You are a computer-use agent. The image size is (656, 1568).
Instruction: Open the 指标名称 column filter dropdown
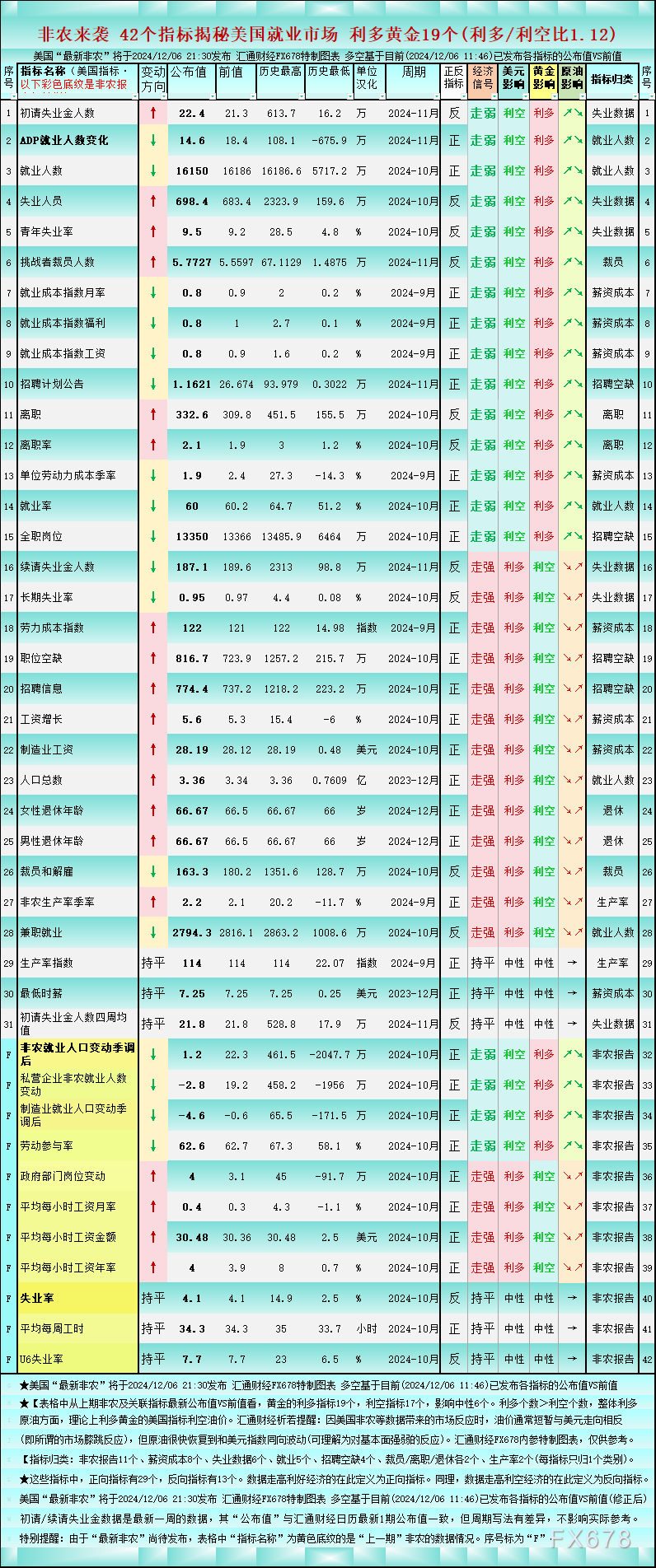[133, 96]
